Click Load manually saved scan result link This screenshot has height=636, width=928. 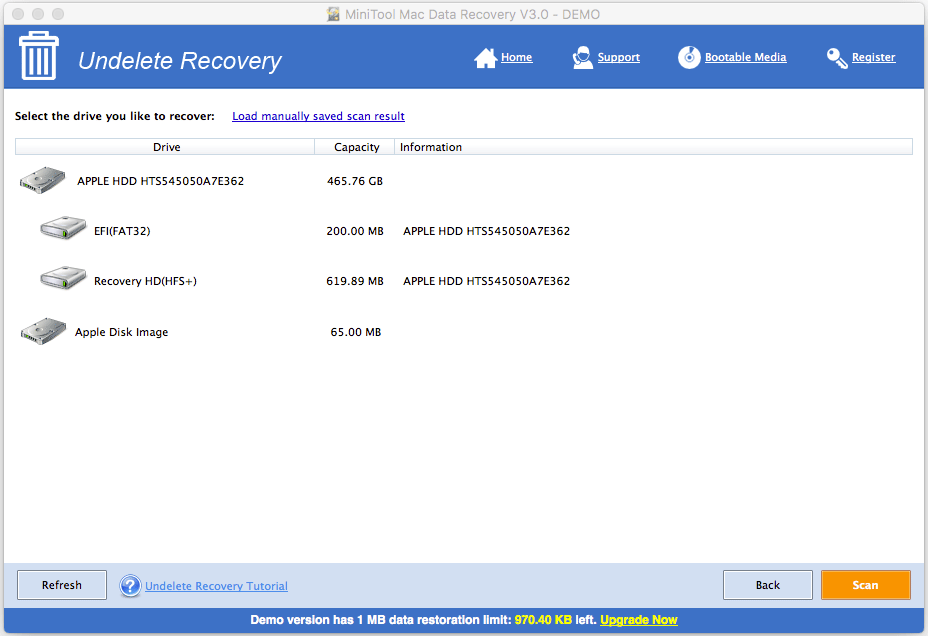318,116
